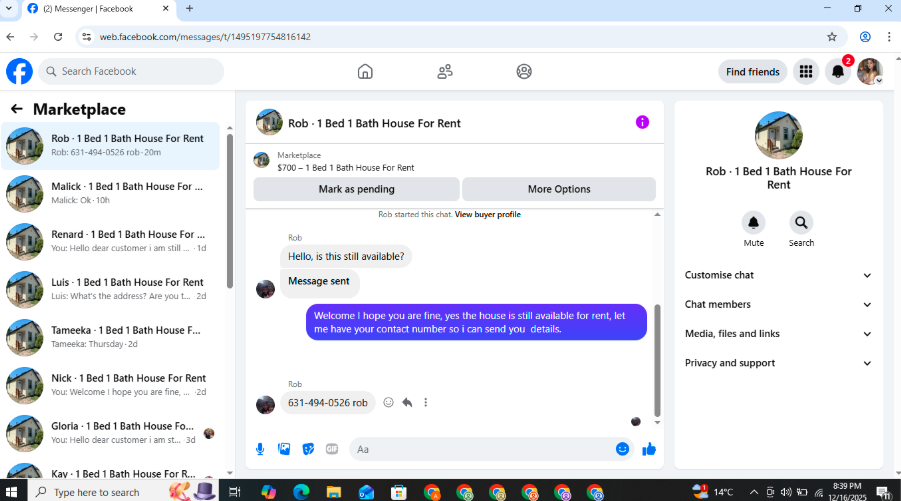901x501 pixels.
Task: Open Task View on the taskbar
Action: [x=234, y=492]
